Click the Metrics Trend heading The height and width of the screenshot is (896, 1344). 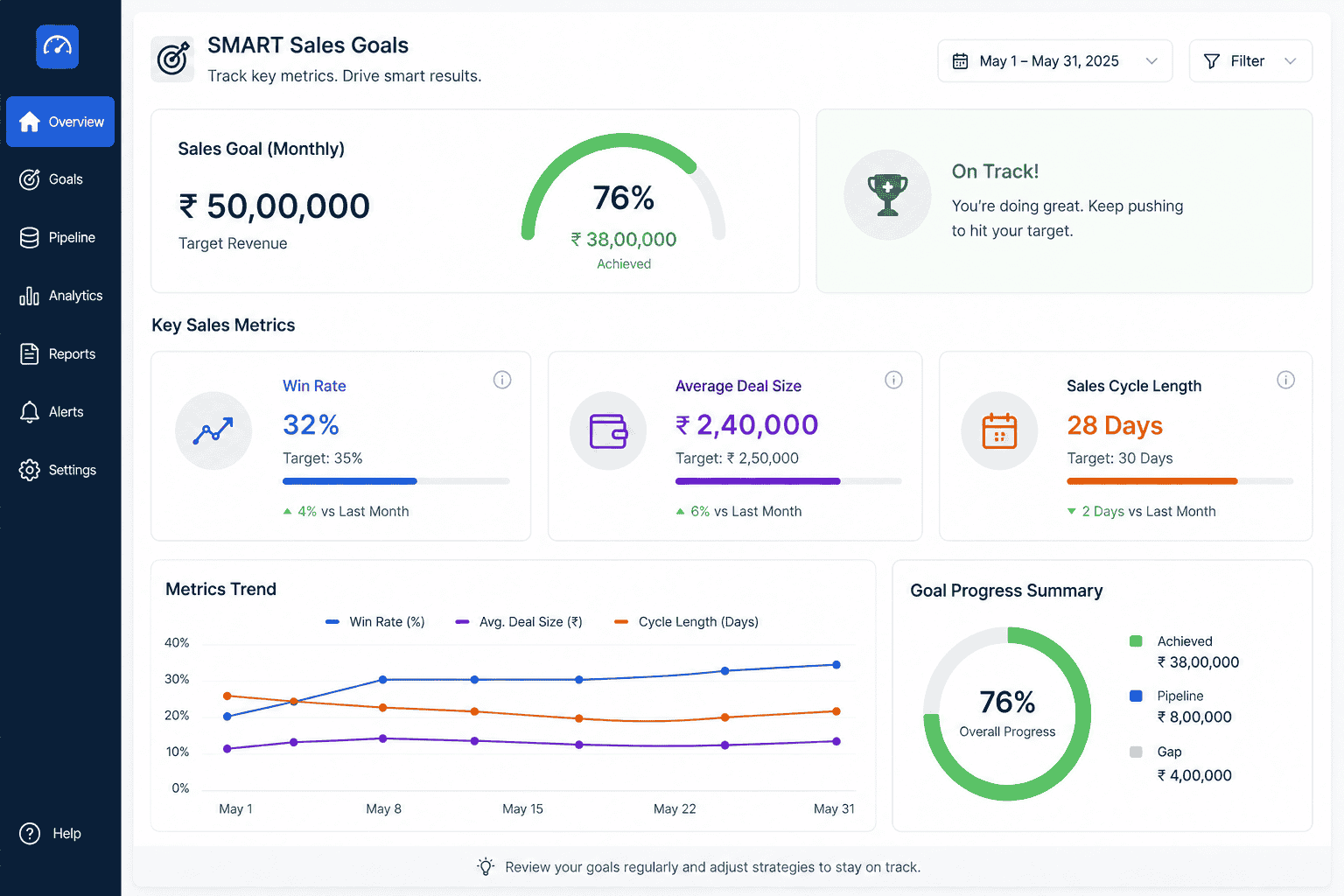tap(220, 590)
